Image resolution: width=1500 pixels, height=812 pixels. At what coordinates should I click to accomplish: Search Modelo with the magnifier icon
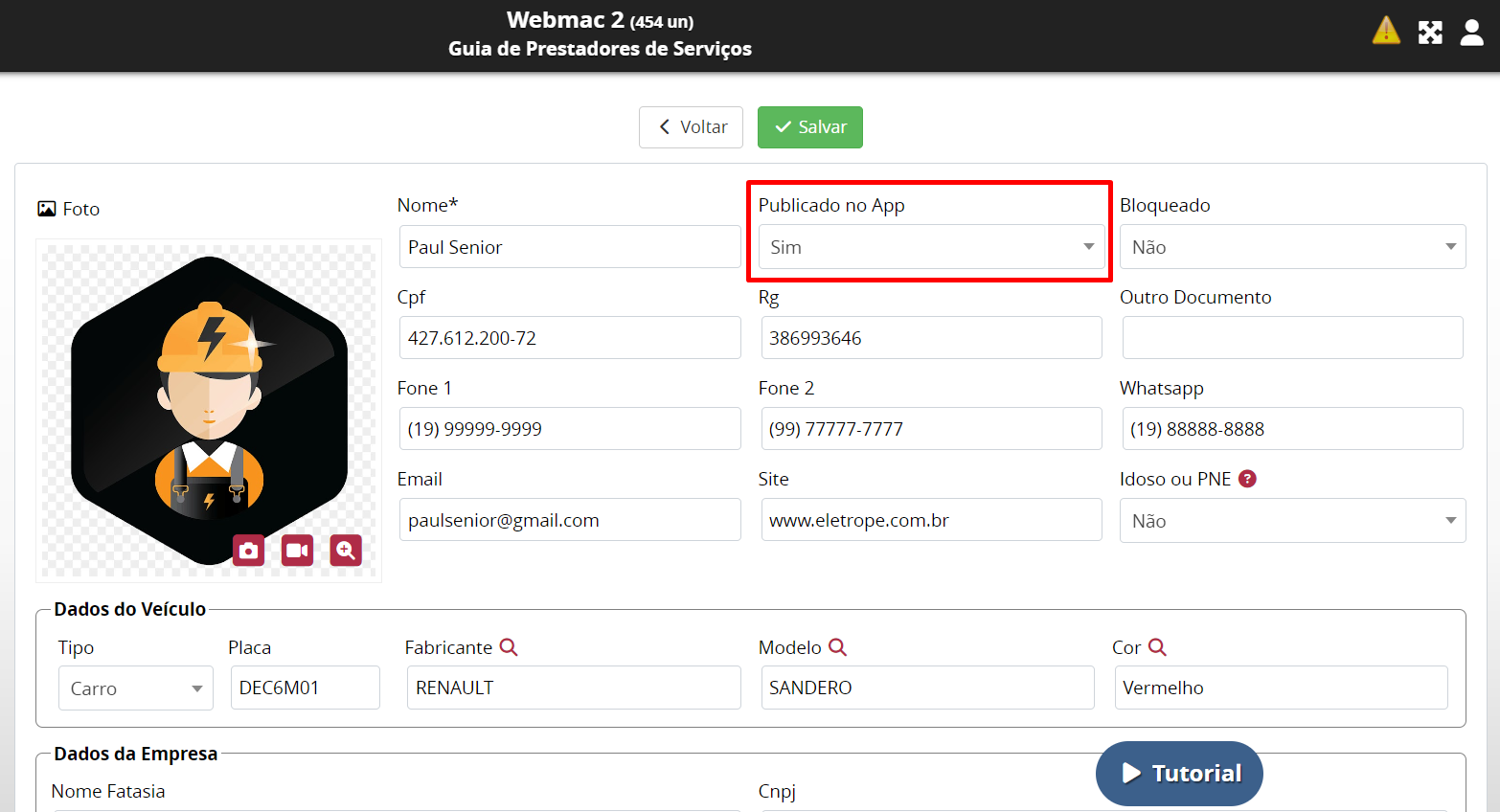pos(837,647)
